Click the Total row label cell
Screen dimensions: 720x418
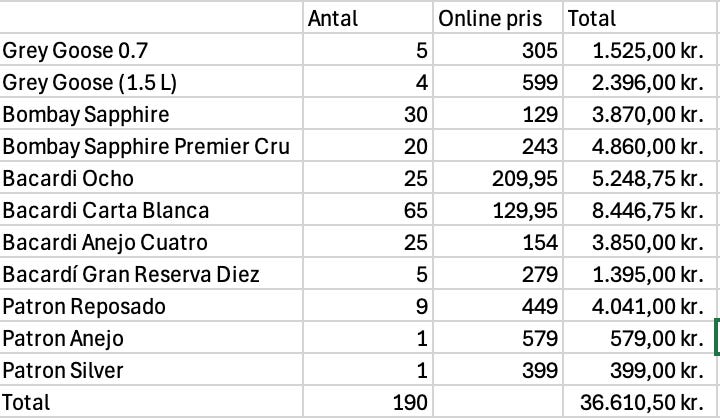point(150,402)
